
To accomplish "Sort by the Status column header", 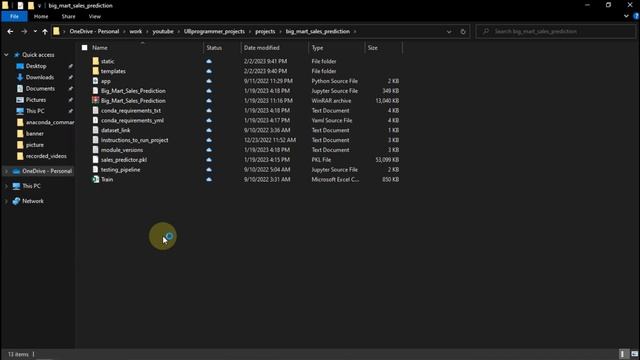I will point(214,48).
